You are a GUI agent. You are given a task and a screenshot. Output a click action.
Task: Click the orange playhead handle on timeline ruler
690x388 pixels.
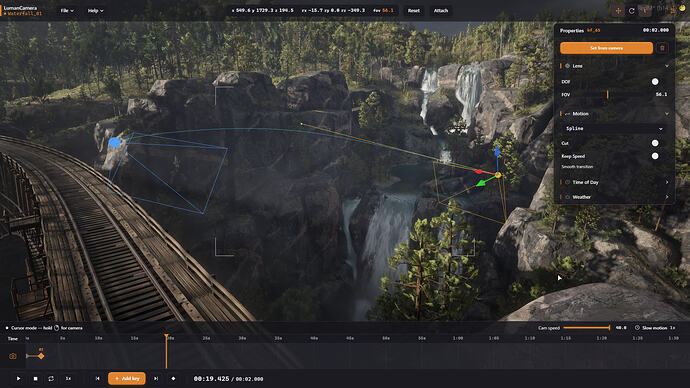166,337
